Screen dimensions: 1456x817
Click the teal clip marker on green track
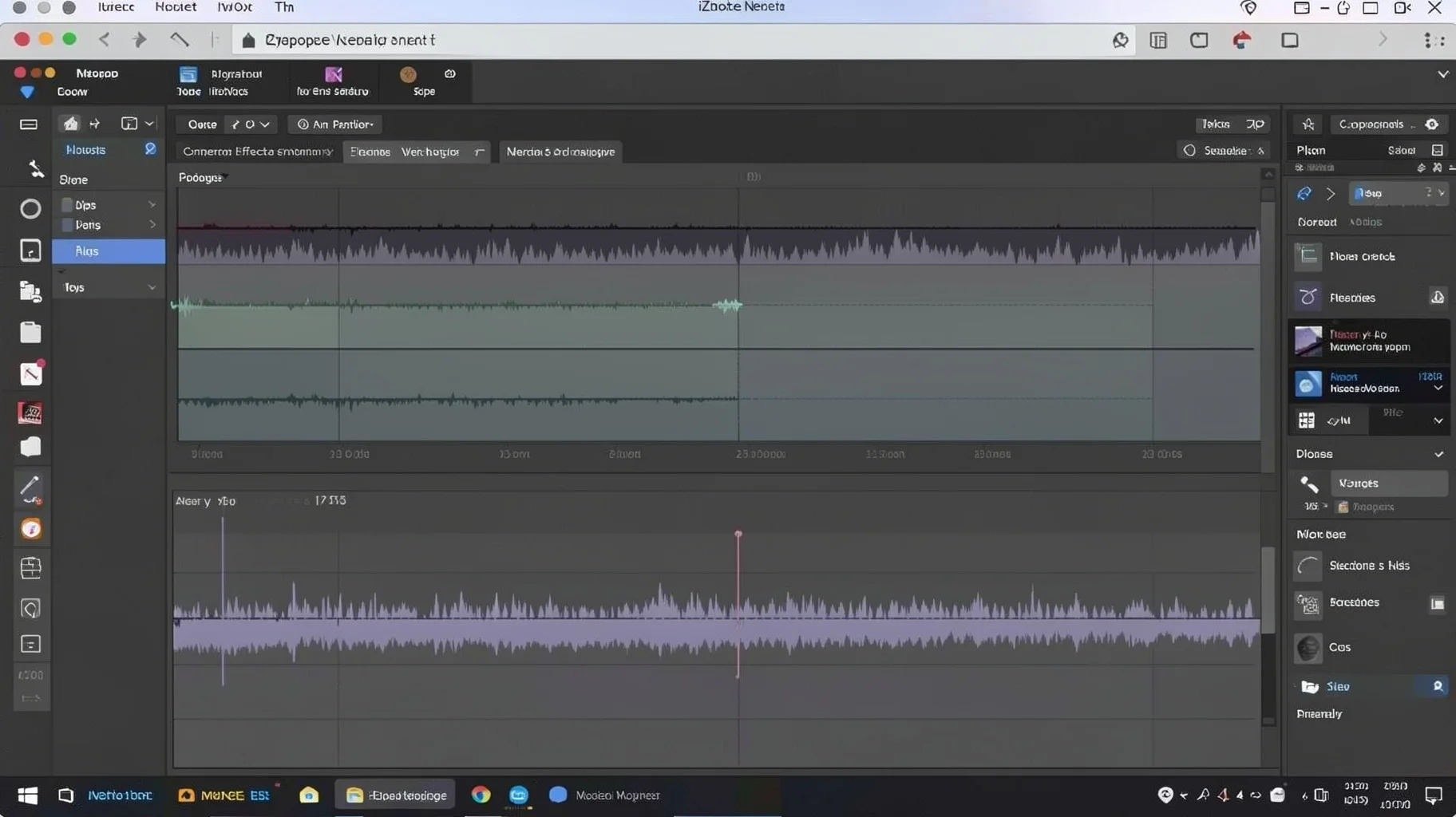[x=726, y=305]
